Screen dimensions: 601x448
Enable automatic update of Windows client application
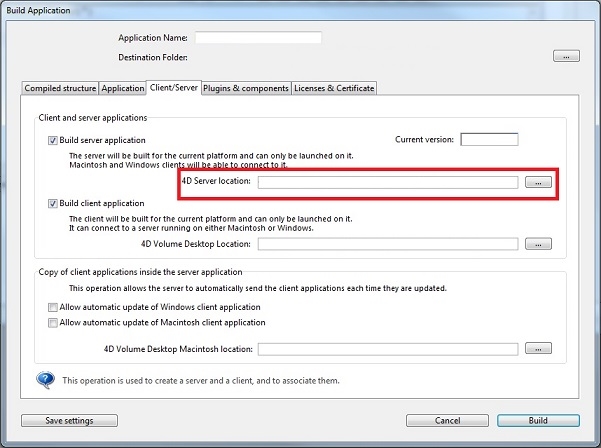tap(53, 307)
